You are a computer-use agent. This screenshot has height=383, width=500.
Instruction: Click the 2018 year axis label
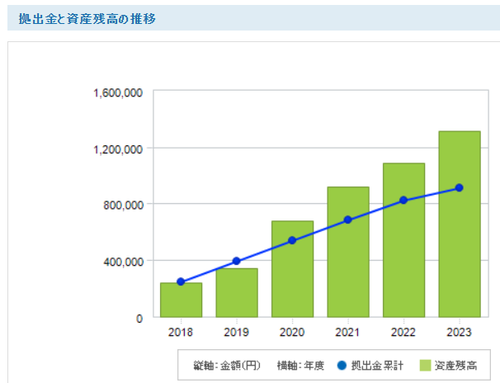[180, 332]
